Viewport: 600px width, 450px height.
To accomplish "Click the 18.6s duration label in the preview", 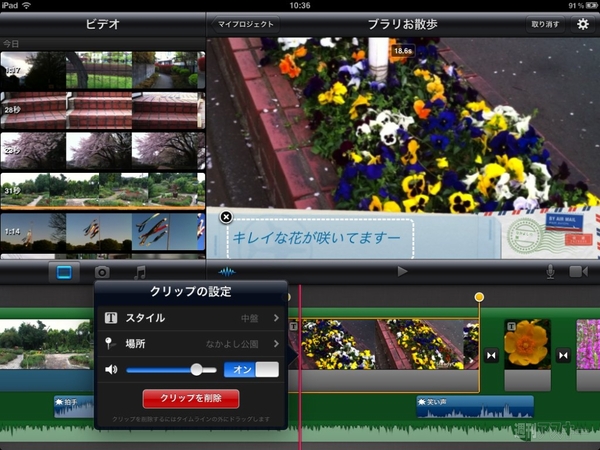I will 403,51.
